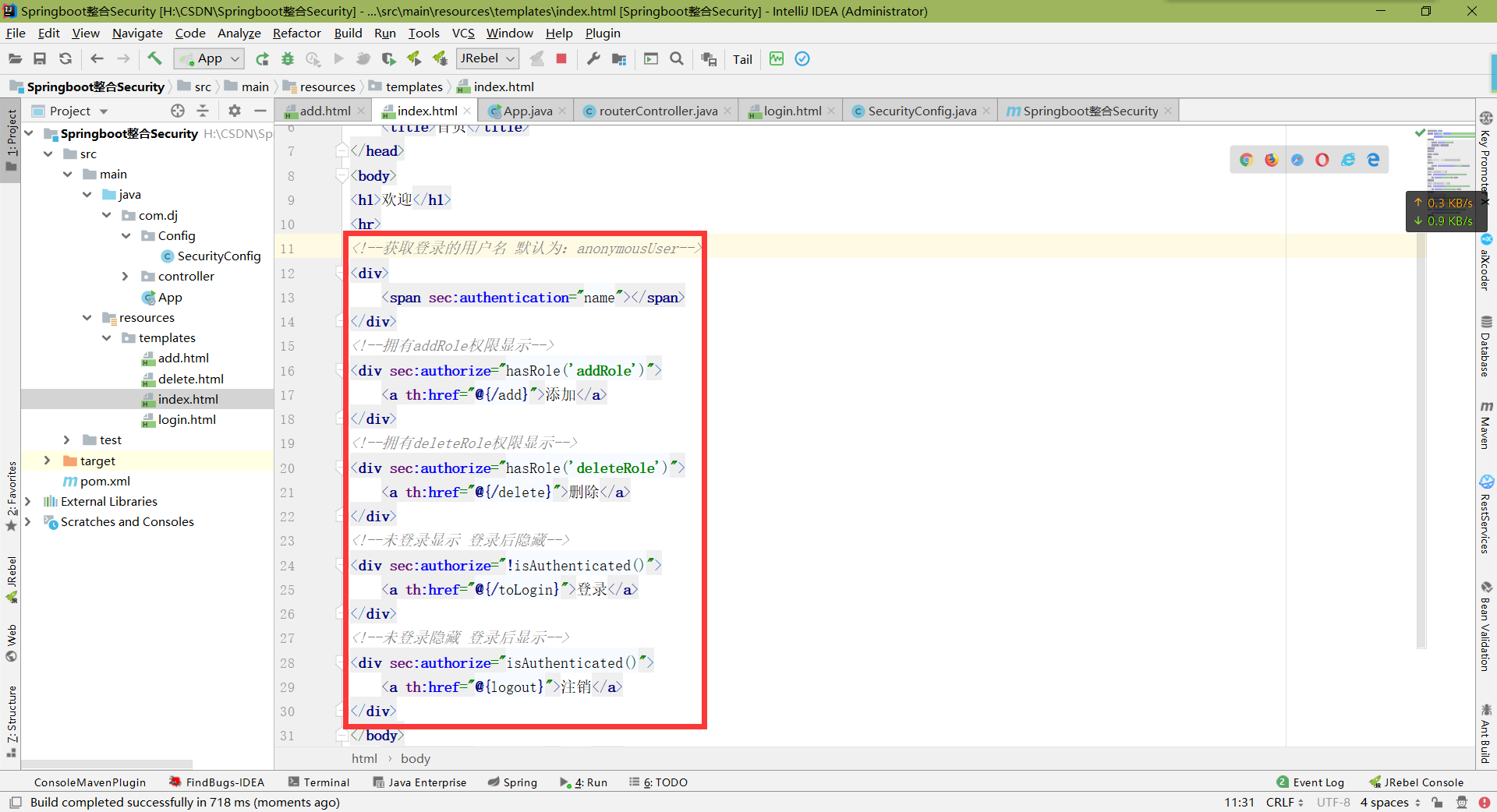1497x812 pixels.
Task: Open the JRebel dropdown selector
Action: click(487, 58)
